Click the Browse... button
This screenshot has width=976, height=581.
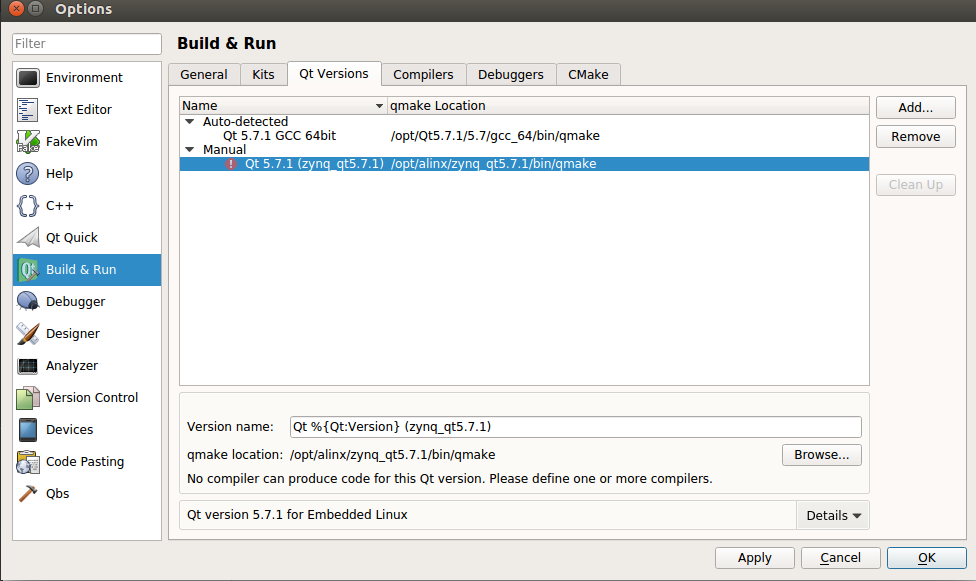tap(822, 455)
